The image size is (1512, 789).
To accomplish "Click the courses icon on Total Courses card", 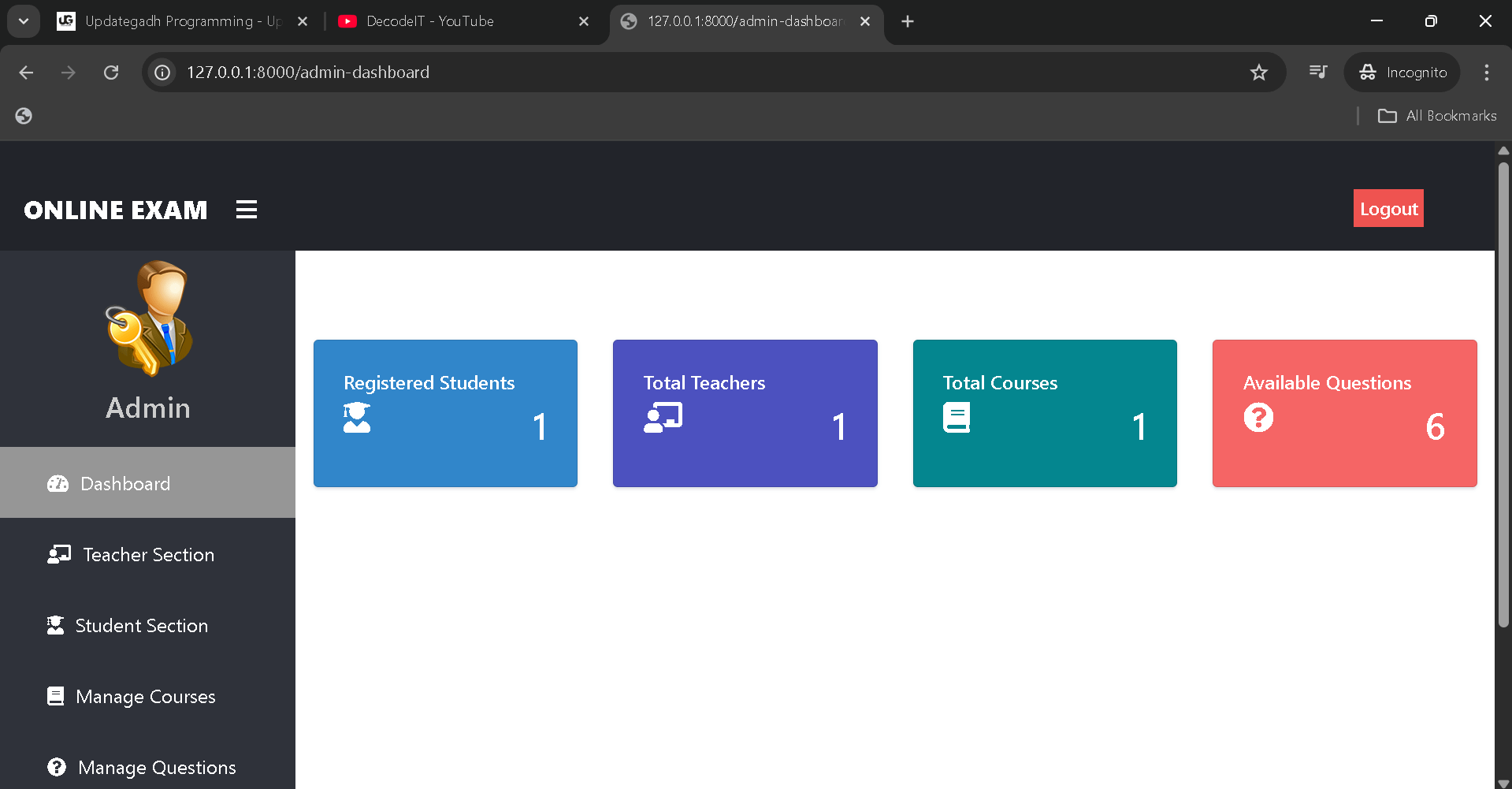I will point(957,418).
